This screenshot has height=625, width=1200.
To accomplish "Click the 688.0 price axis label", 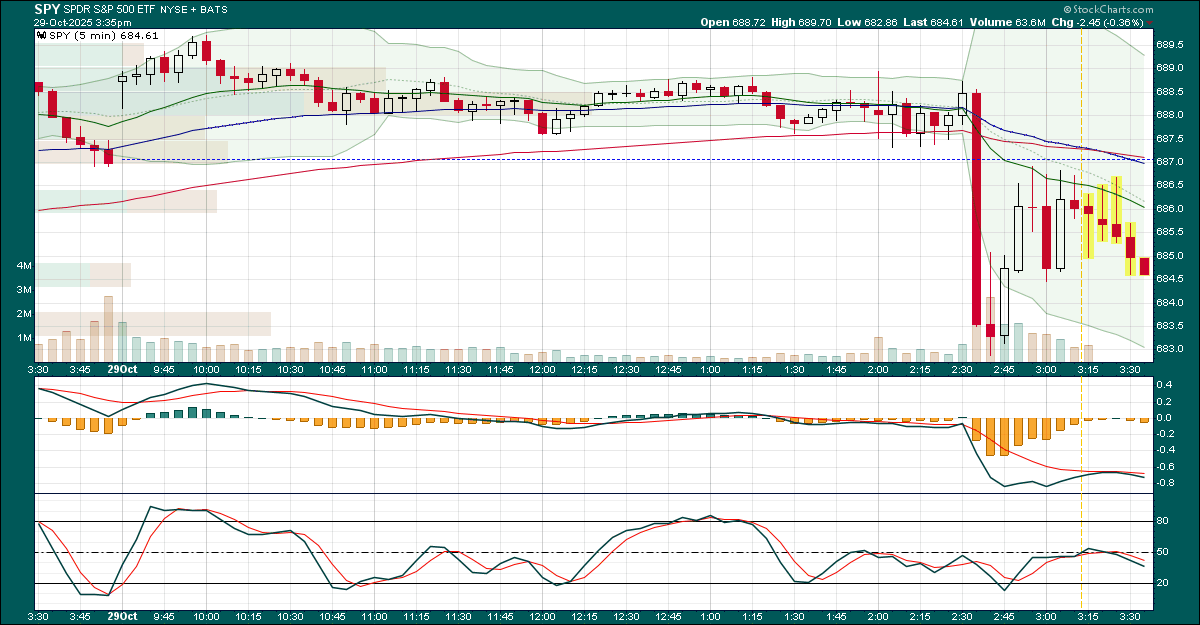I will pyautogui.click(x=1169, y=115).
